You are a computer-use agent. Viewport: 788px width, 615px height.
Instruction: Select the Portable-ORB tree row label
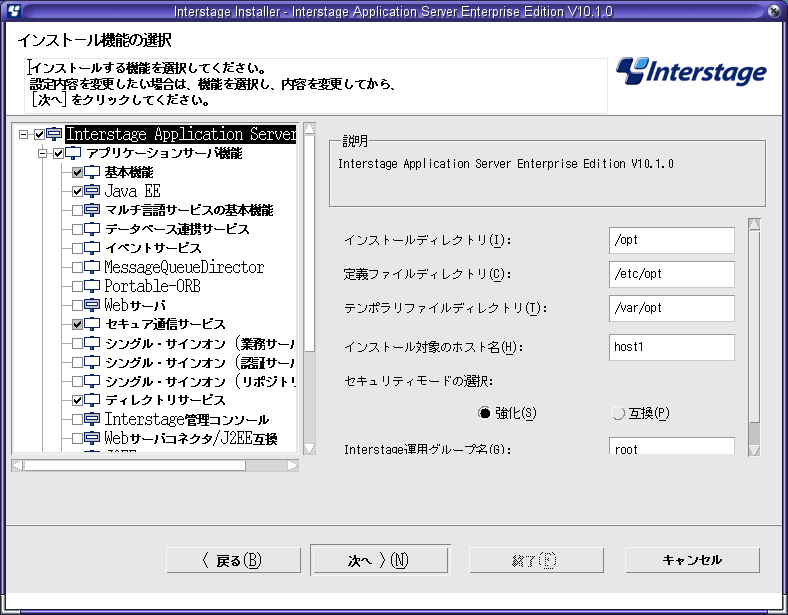tap(152, 286)
